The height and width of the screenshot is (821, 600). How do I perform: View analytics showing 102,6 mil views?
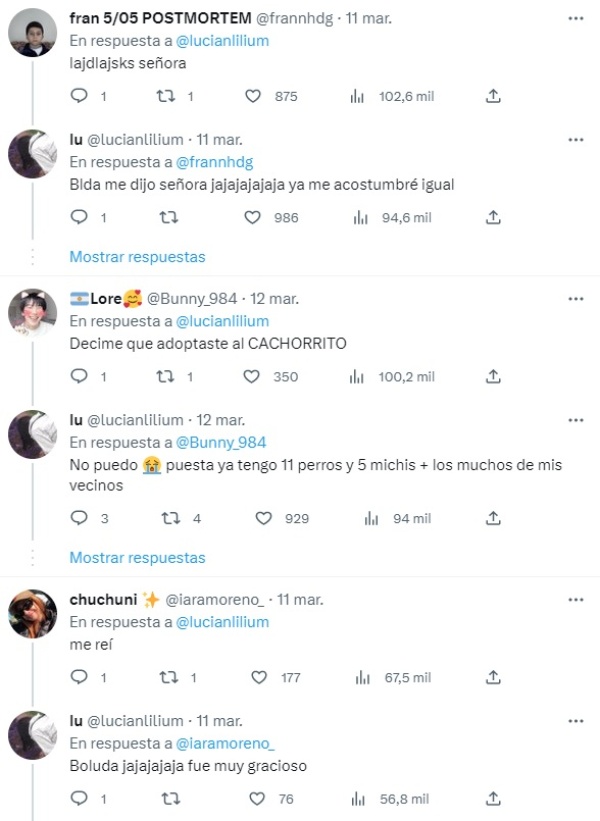coord(358,96)
